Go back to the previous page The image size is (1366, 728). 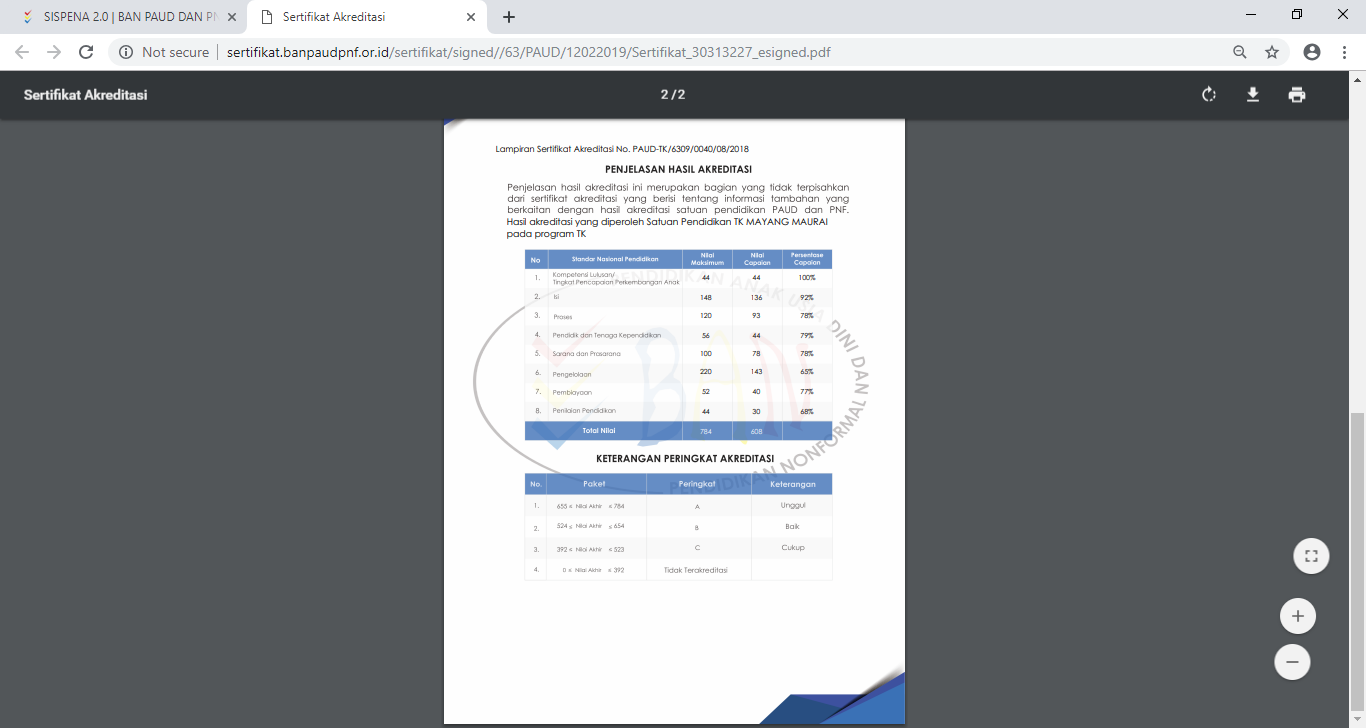coord(22,52)
